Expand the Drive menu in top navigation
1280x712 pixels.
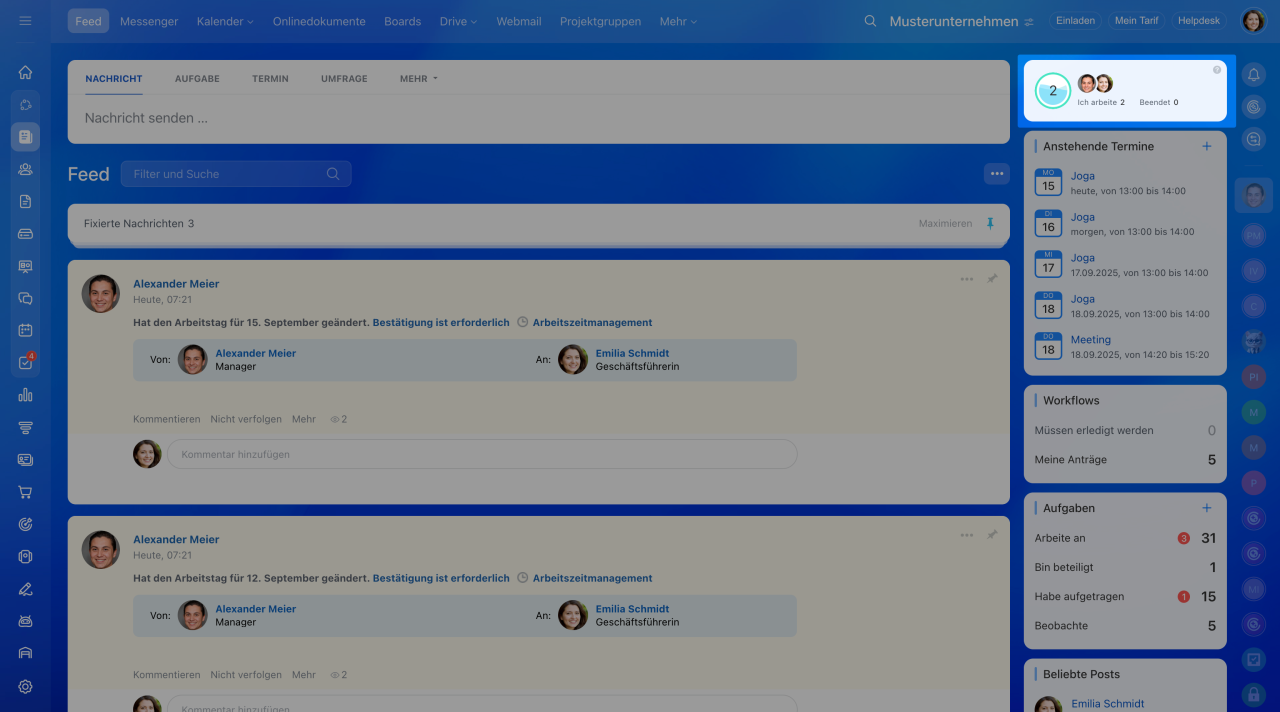(x=458, y=21)
